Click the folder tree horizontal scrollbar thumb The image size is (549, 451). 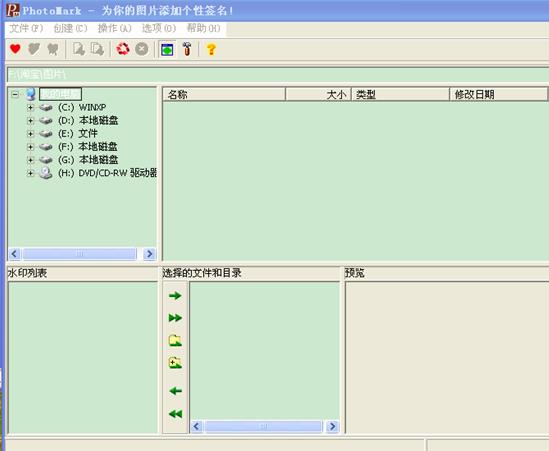coord(79,254)
